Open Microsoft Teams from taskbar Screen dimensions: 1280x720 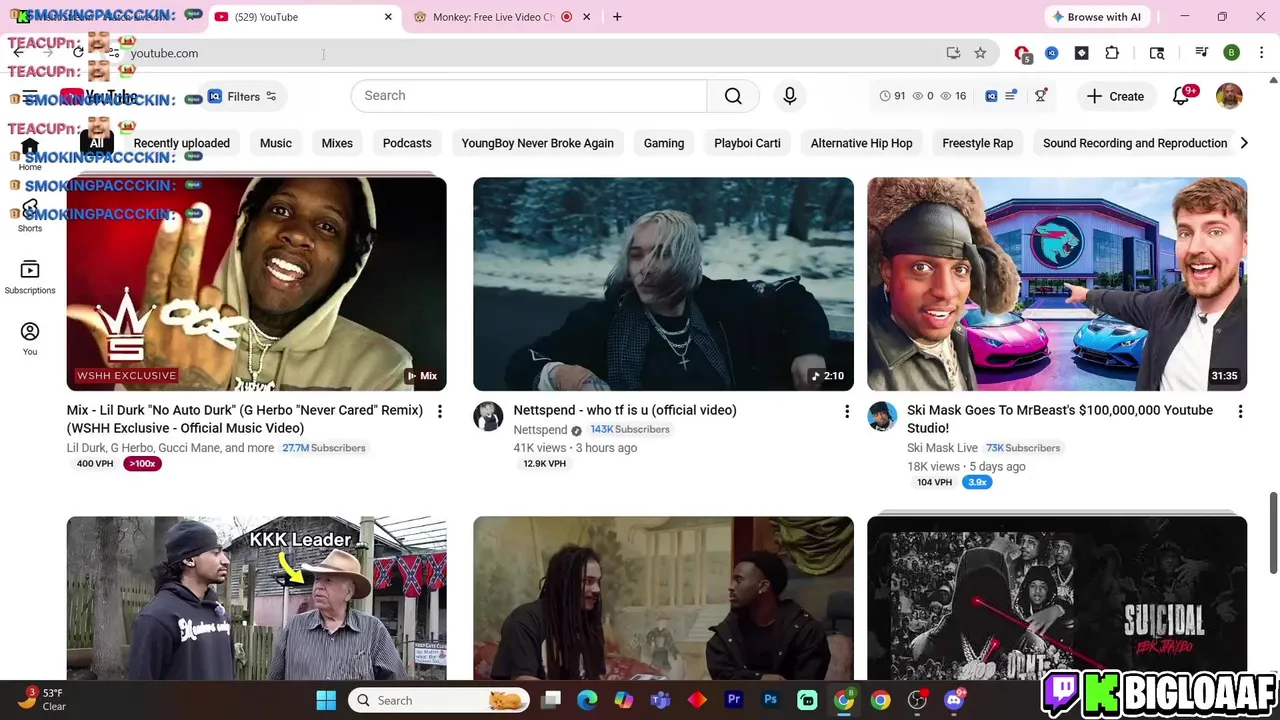coord(660,700)
